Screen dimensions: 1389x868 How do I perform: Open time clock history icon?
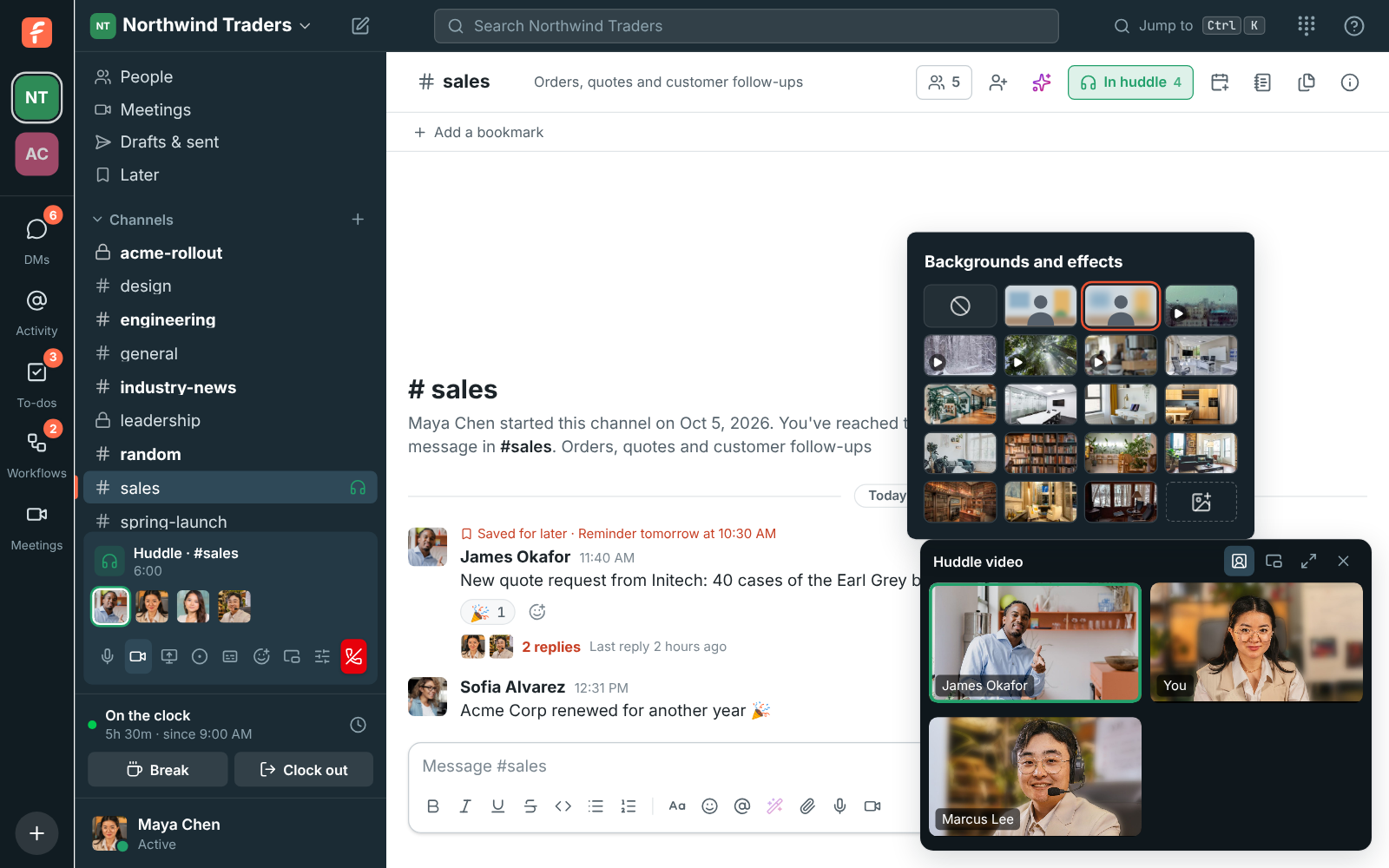[358, 725]
